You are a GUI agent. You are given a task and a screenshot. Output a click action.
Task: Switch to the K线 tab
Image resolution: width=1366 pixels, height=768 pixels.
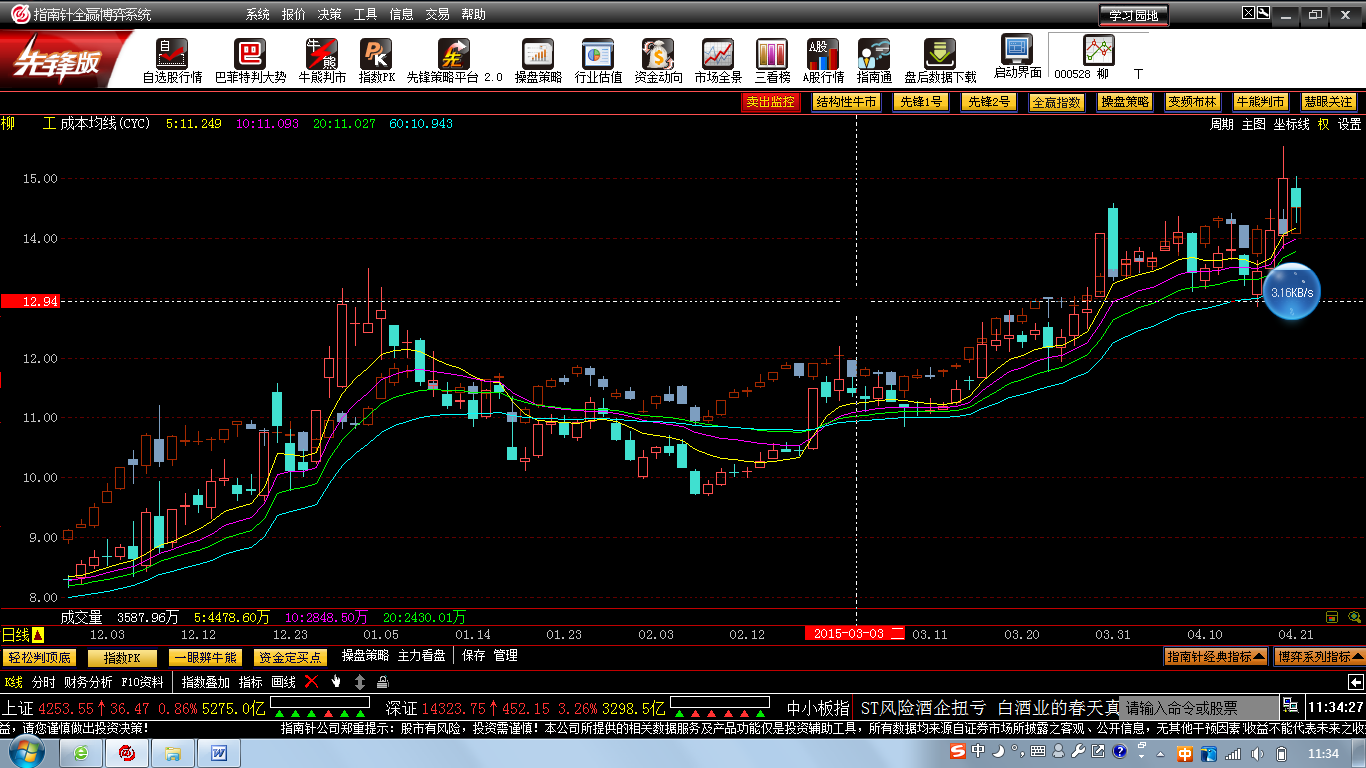[13, 682]
